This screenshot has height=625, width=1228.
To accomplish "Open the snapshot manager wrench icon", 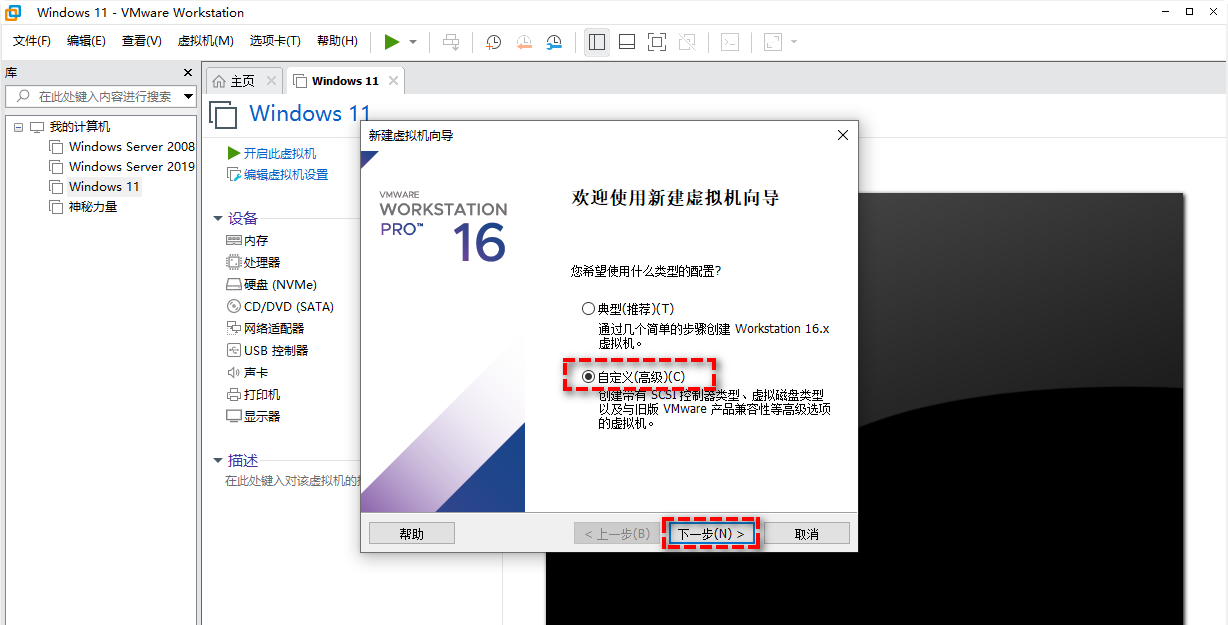I will pyautogui.click(x=554, y=42).
